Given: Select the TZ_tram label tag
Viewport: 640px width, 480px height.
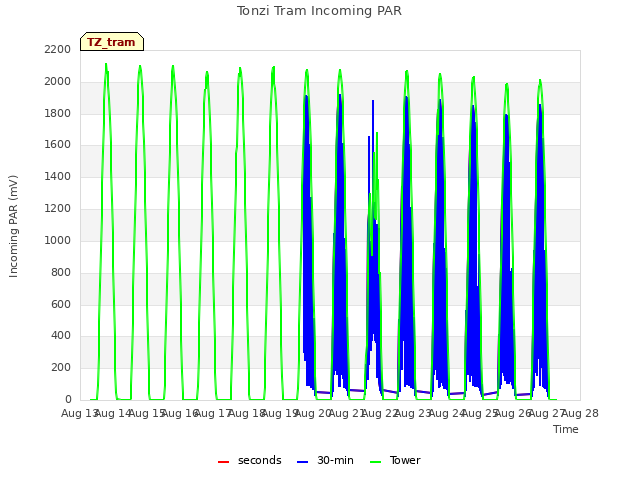Looking at the screenshot, I should click(x=112, y=42).
